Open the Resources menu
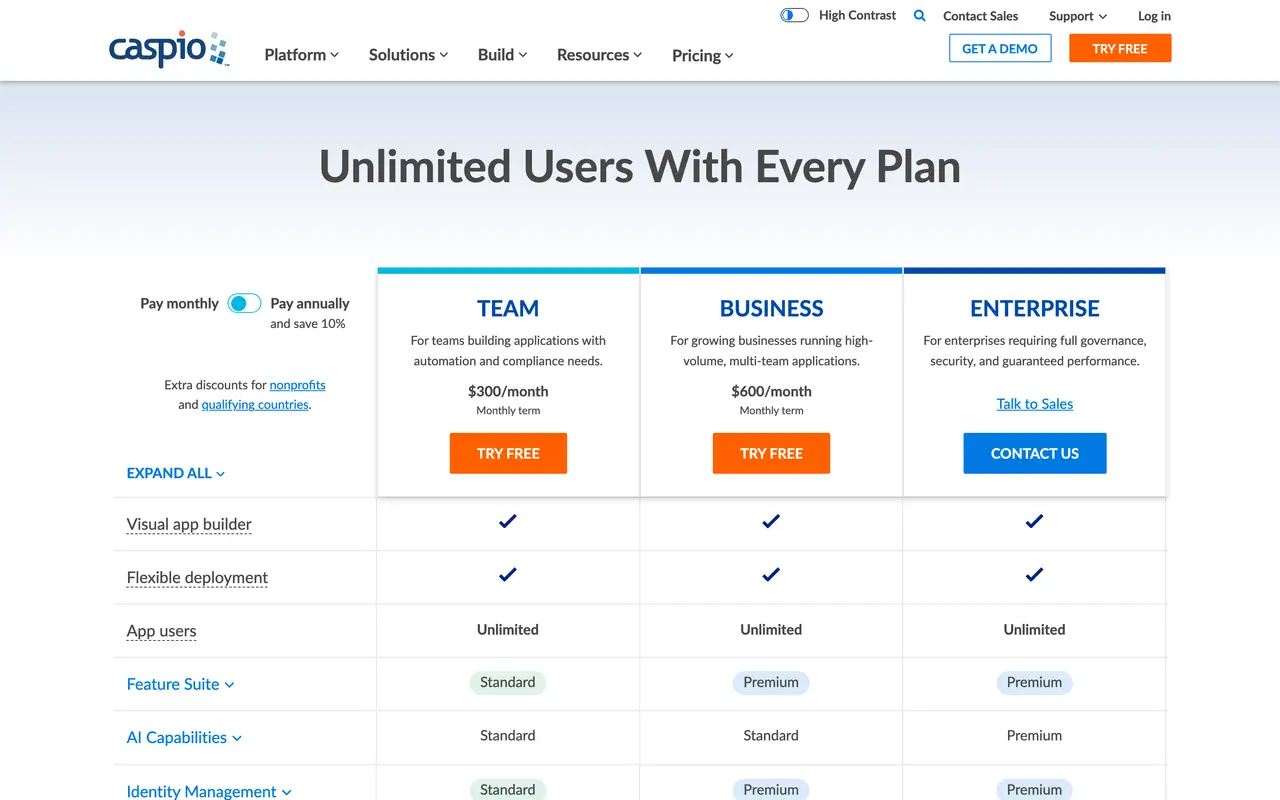This screenshot has width=1280, height=800. 599,55
